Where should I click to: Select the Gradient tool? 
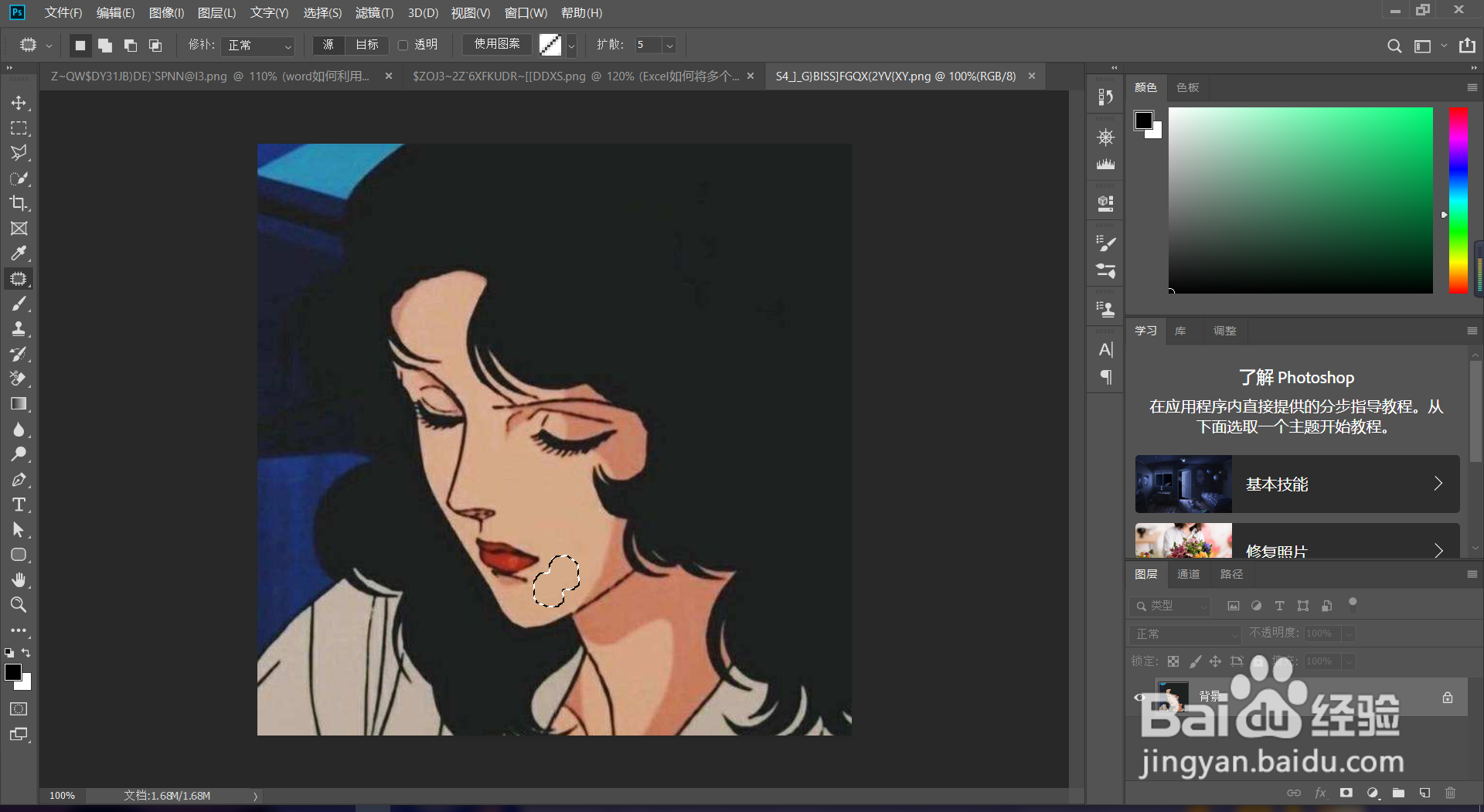(x=19, y=404)
